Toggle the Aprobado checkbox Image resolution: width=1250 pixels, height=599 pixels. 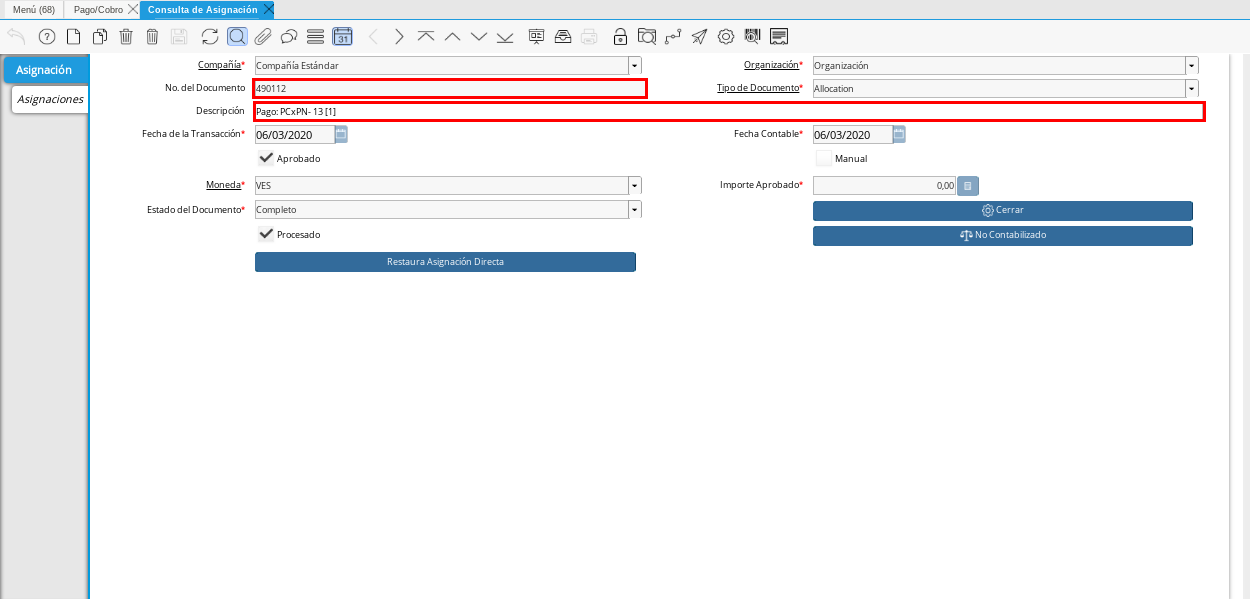tap(266, 158)
